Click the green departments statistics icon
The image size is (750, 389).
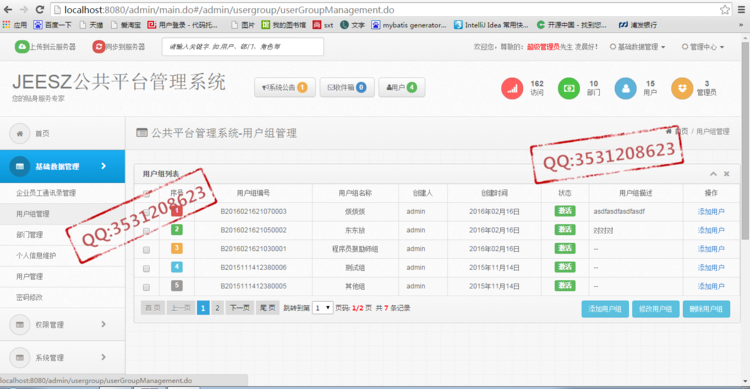pos(569,89)
